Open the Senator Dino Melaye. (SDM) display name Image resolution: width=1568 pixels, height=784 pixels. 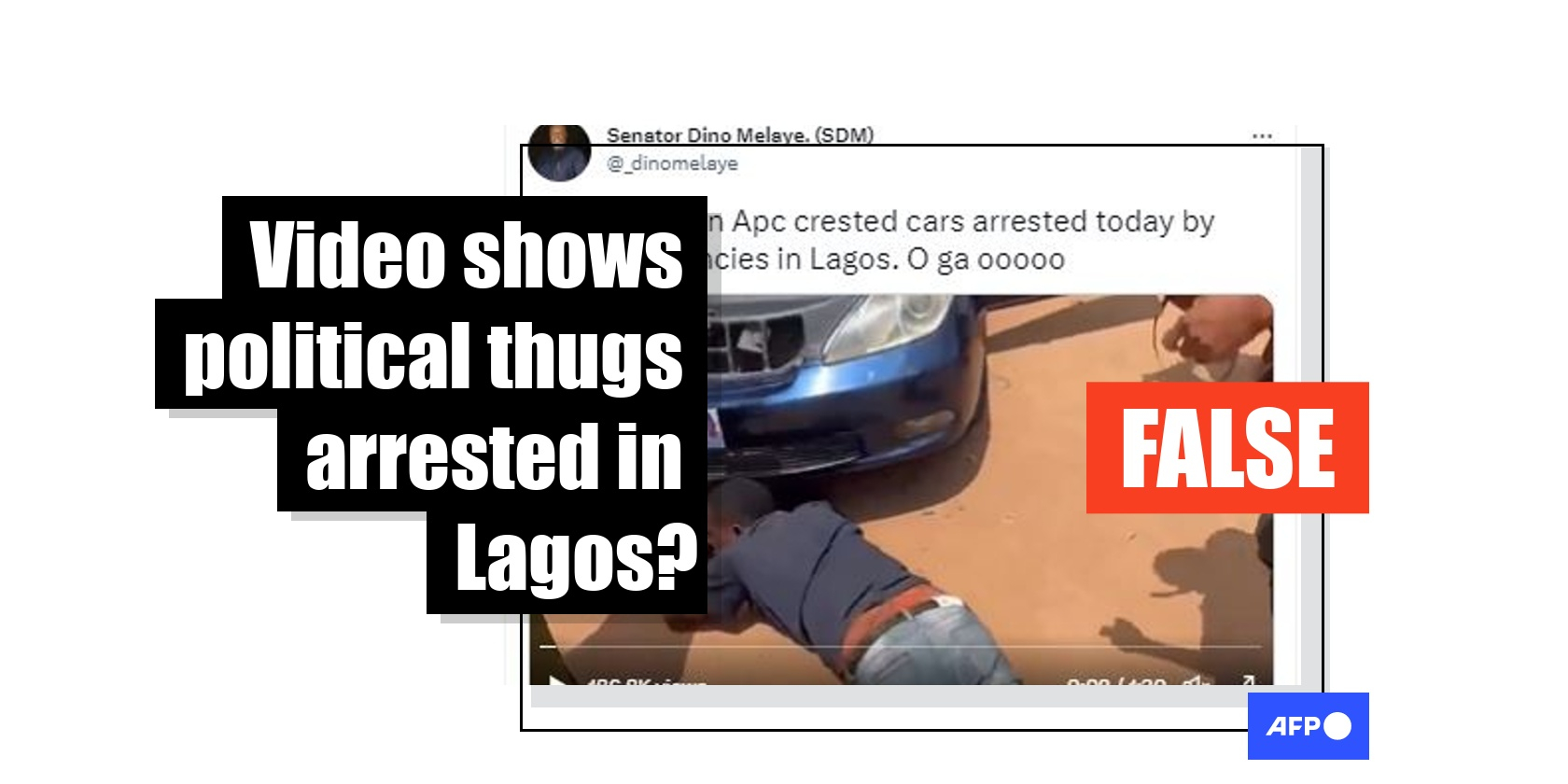click(740, 135)
